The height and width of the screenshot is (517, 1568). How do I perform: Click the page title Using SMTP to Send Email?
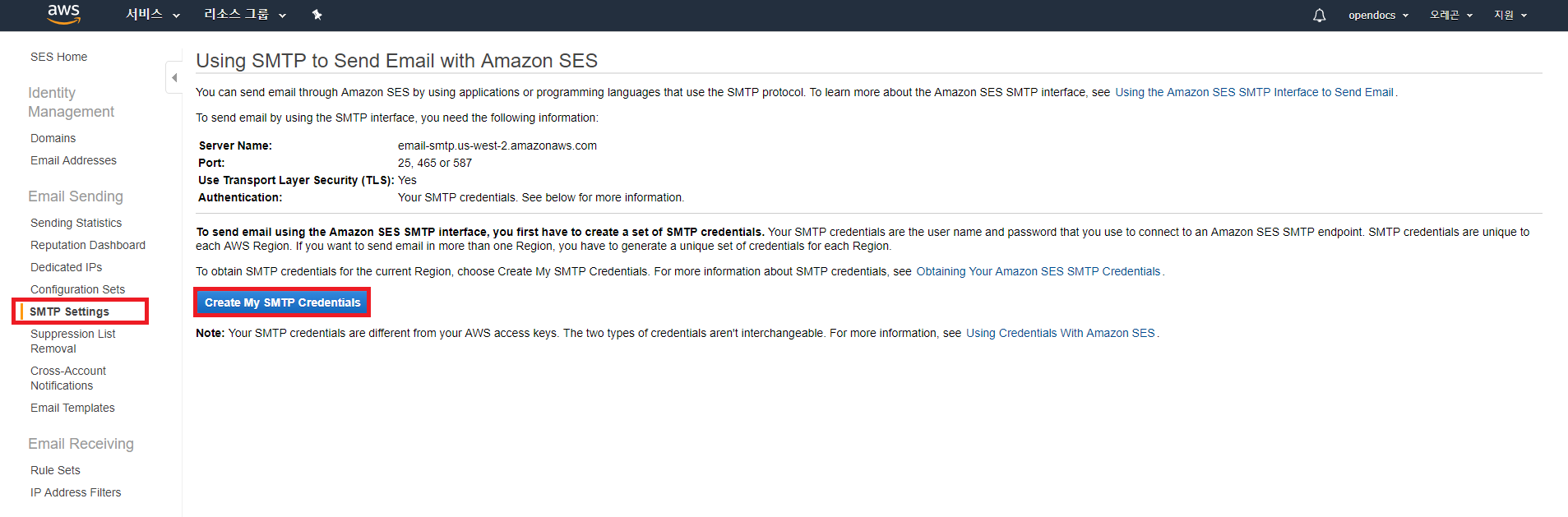click(x=396, y=61)
